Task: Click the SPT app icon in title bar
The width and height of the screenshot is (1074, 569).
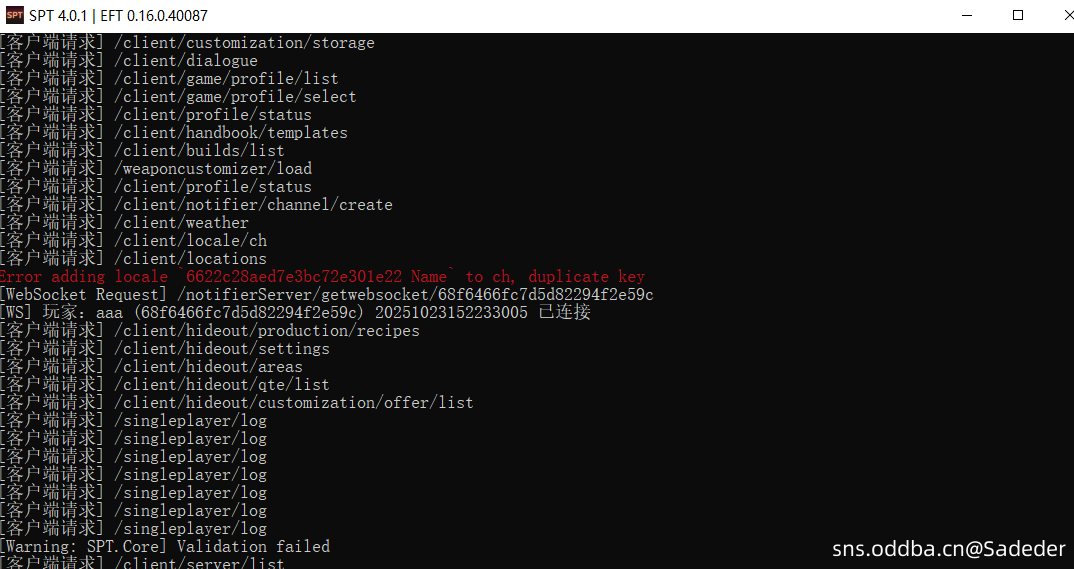Action: pyautogui.click(x=14, y=16)
